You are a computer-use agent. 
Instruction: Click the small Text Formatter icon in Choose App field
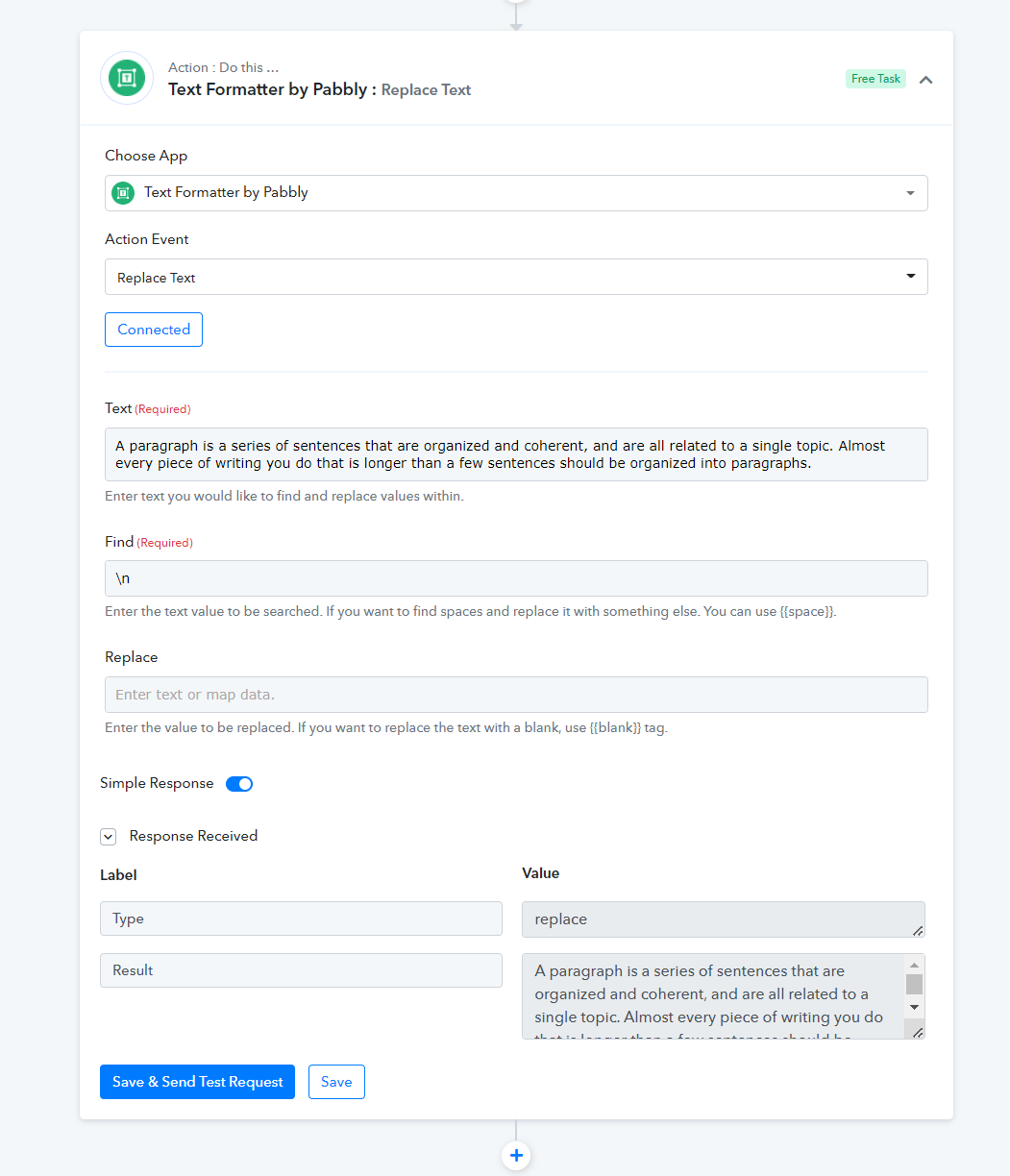[x=122, y=192]
